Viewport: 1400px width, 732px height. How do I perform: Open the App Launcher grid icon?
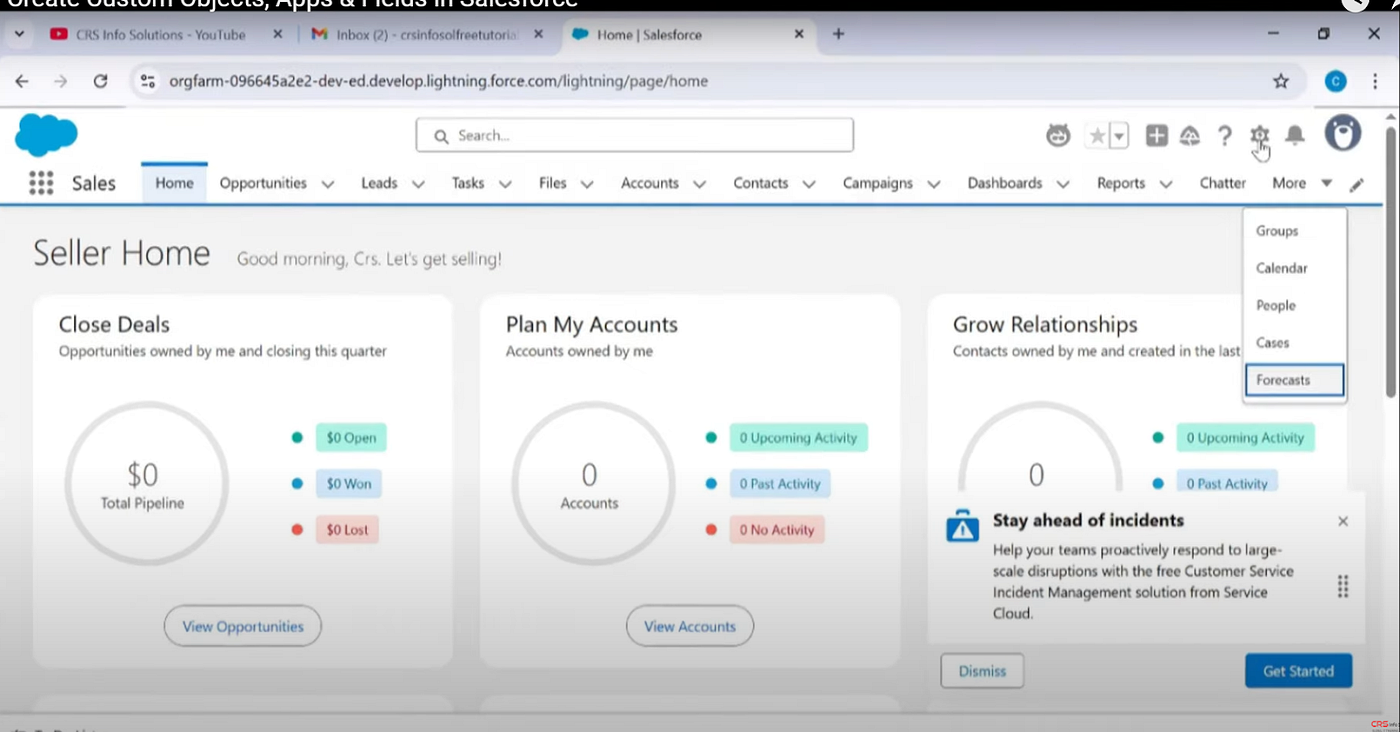click(41, 183)
